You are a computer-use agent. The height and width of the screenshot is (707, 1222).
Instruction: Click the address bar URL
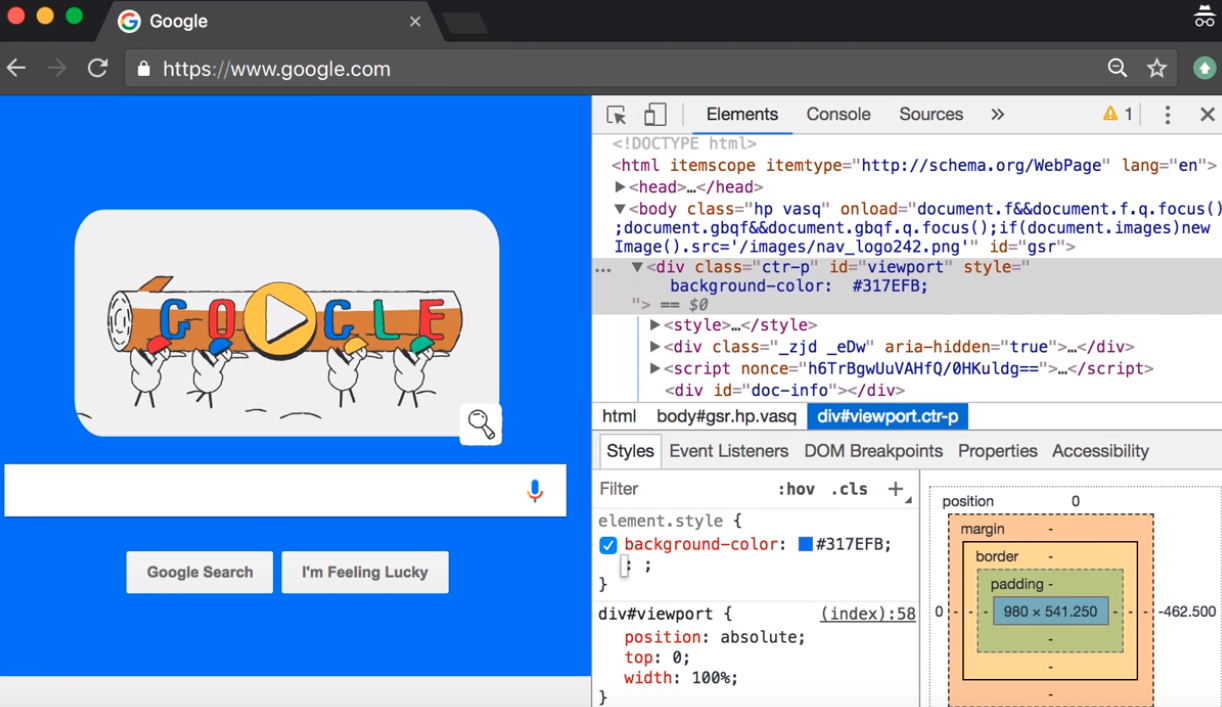tap(277, 69)
